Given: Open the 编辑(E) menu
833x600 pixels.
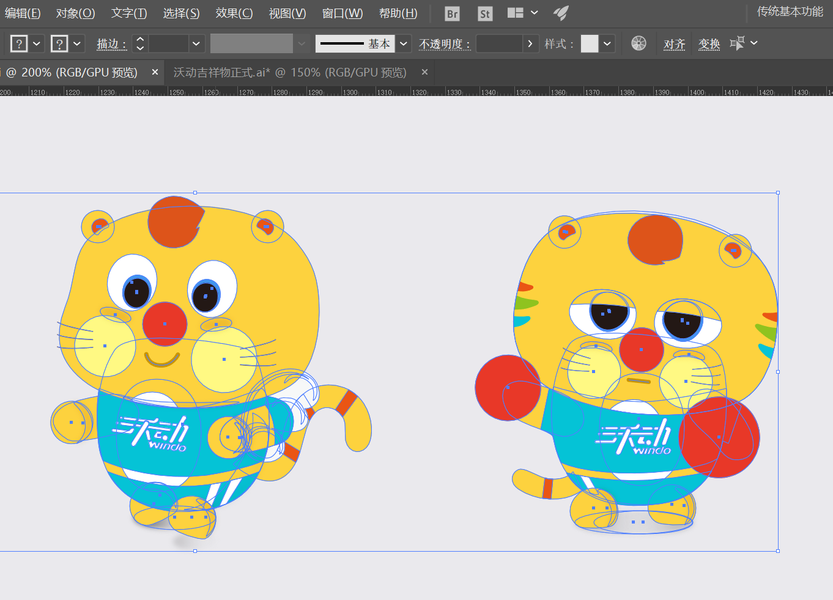Looking at the screenshot, I should [x=22, y=13].
